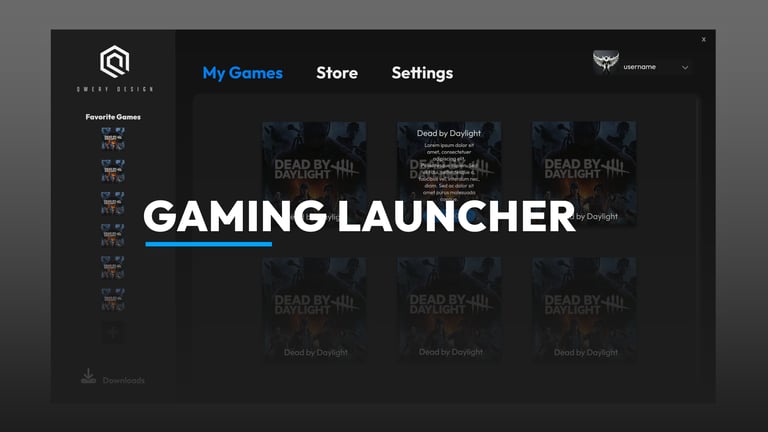Switch to the My Games tab

(242, 73)
